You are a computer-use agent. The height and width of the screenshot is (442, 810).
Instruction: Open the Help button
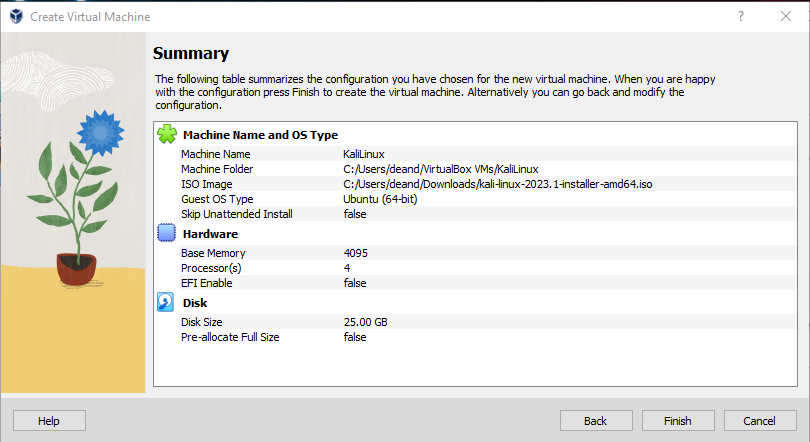point(49,421)
